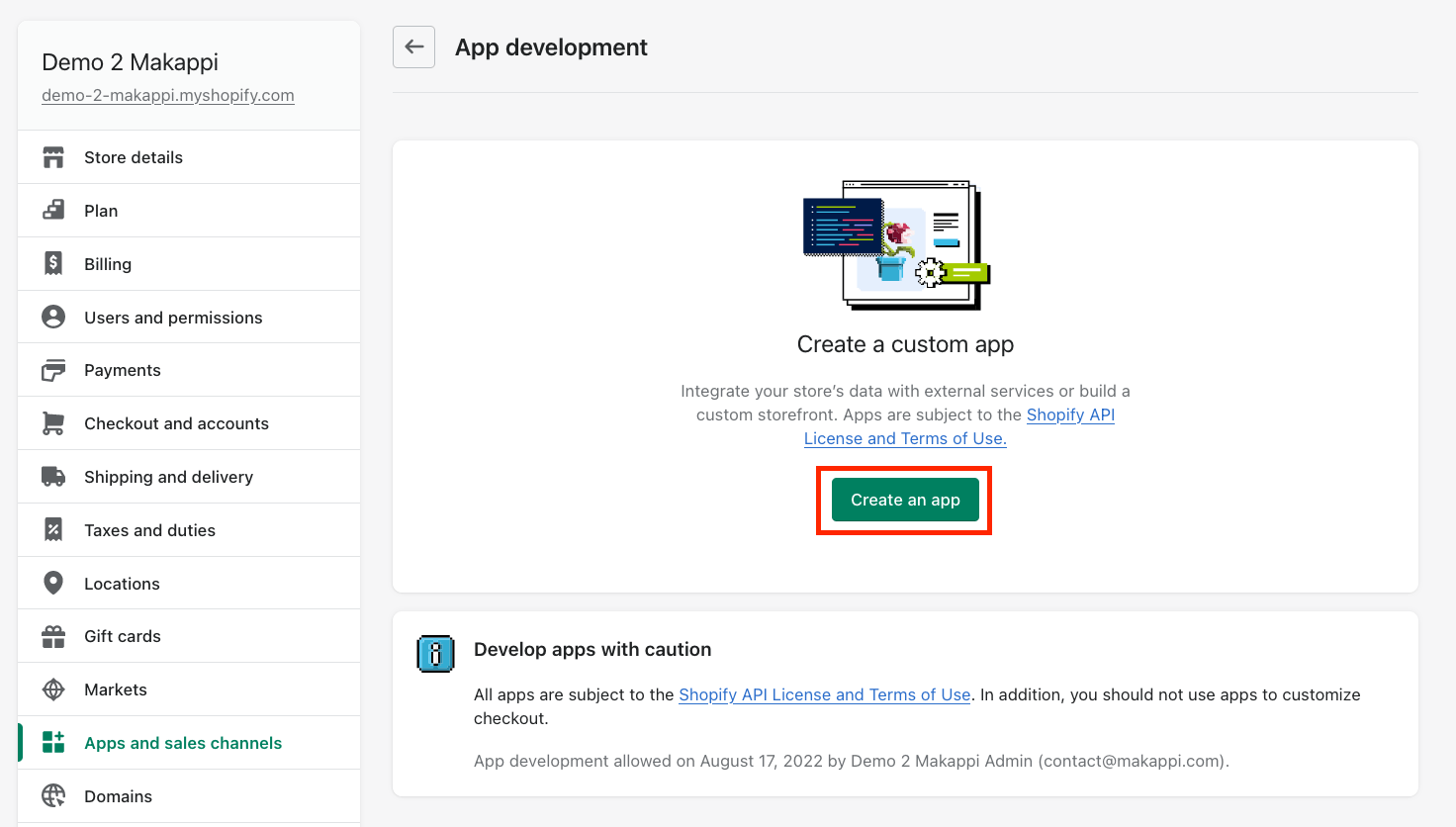Select Gift cards in sidebar
The image size is (1456, 827).
pos(189,636)
